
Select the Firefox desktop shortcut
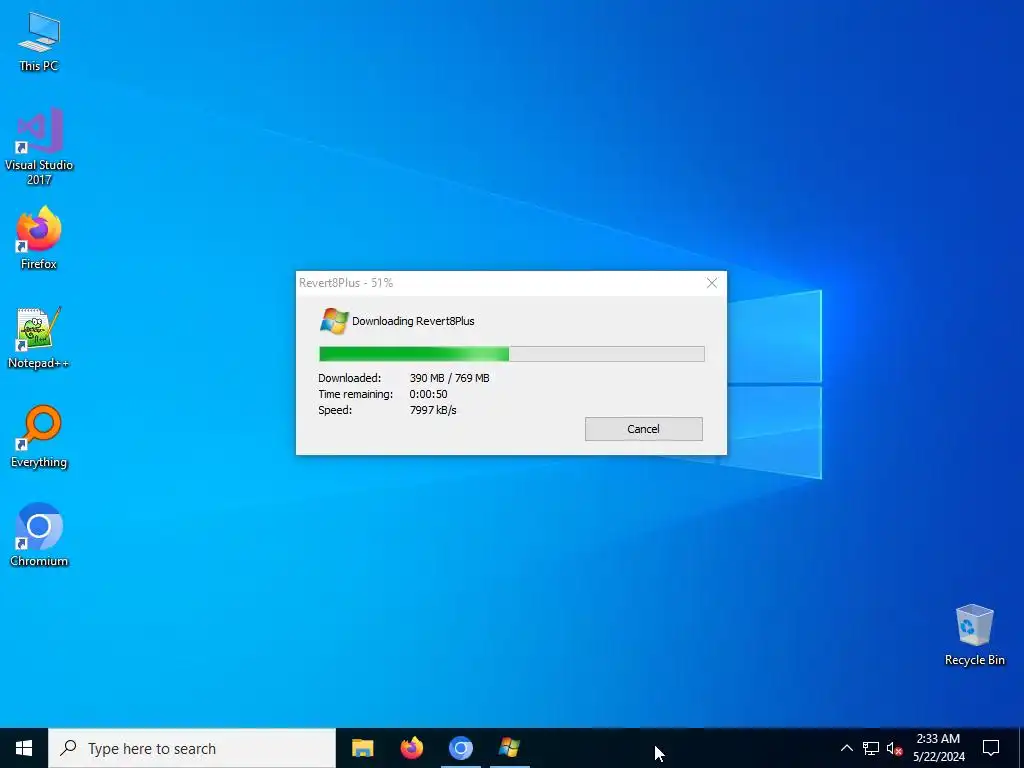click(39, 238)
